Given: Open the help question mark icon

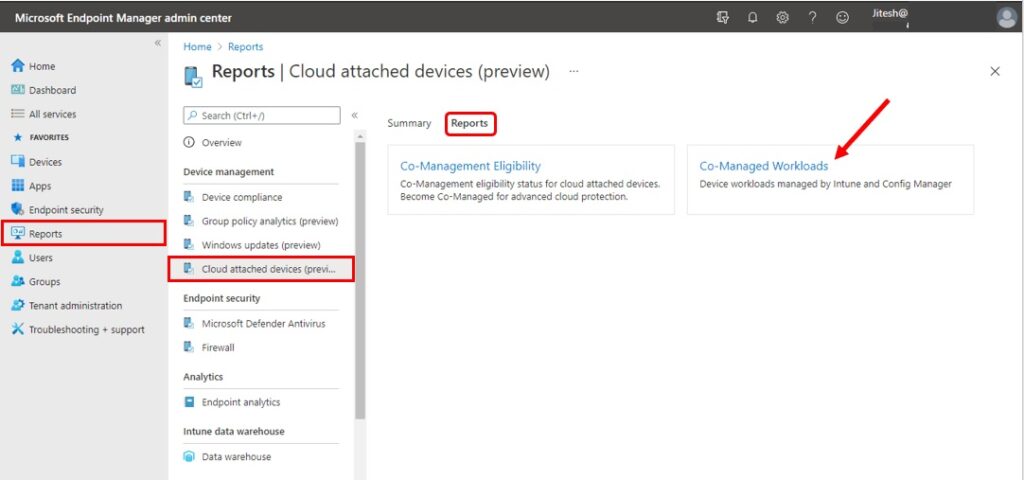Looking at the screenshot, I should click(x=812, y=18).
